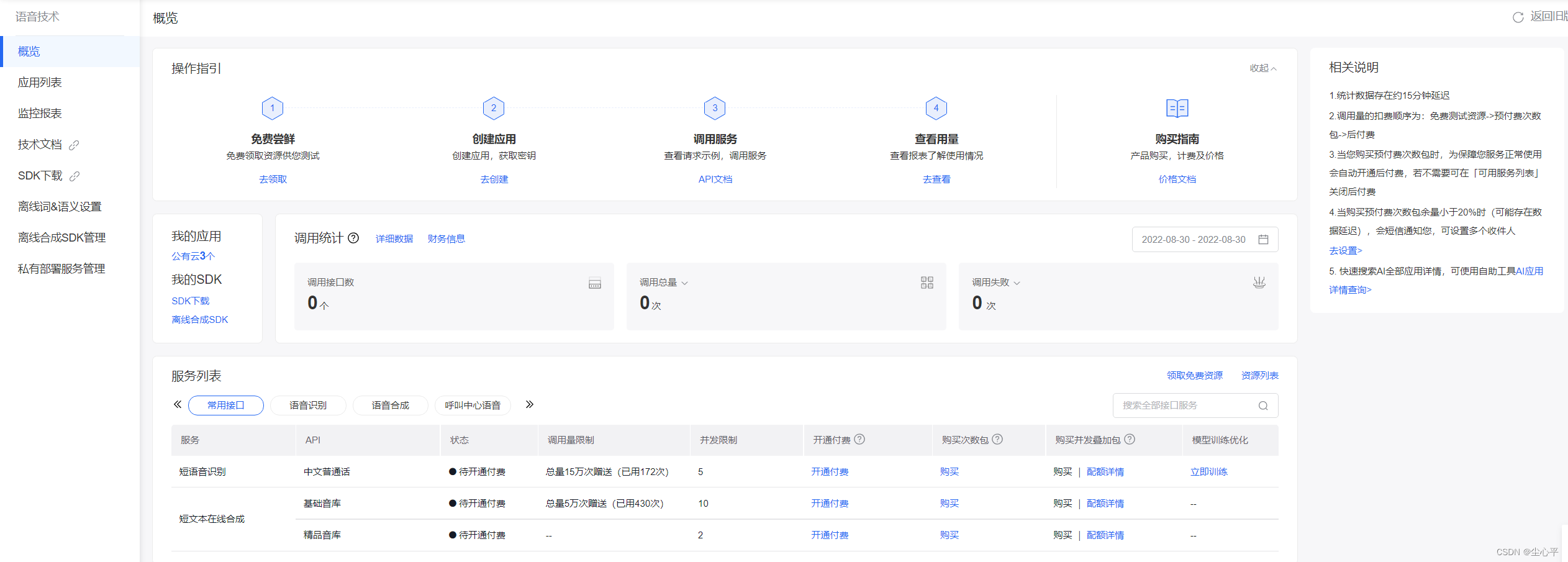The width and height of the screenshot is (1568, 562).
Task: Click help icon next to 购买并发叠加包 header
Action: (1130, 439)
